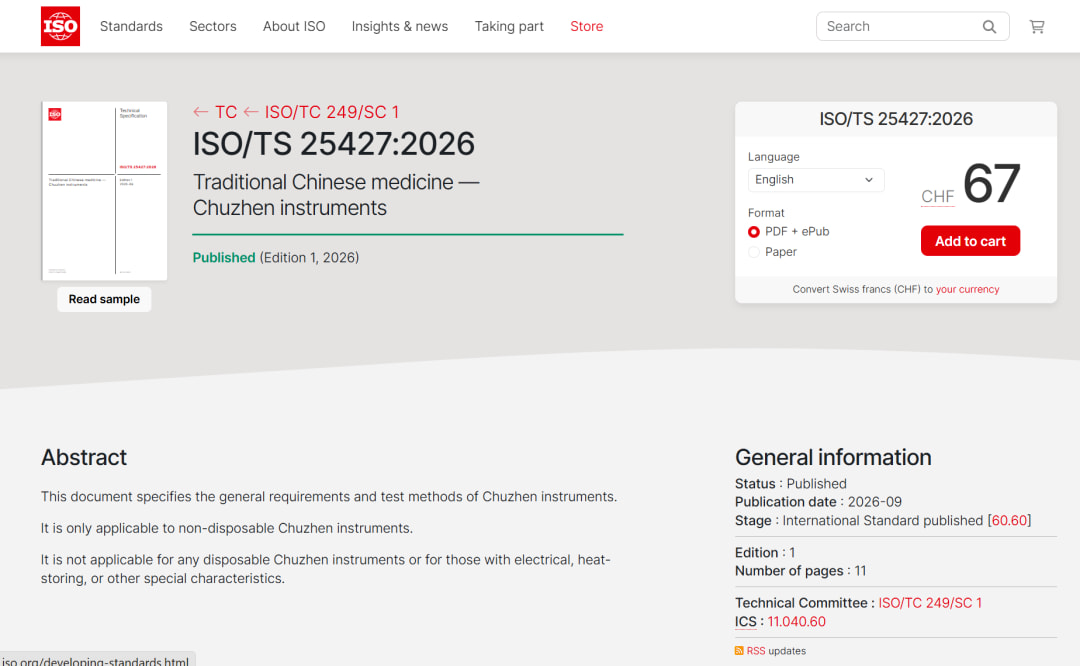Click the Add to cart button
1080x666 pixels.
point(970,241)
